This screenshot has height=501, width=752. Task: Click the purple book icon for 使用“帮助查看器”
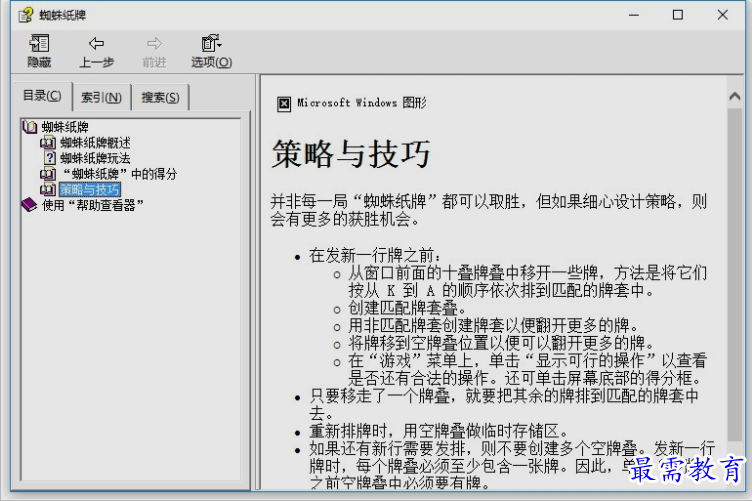30,205
